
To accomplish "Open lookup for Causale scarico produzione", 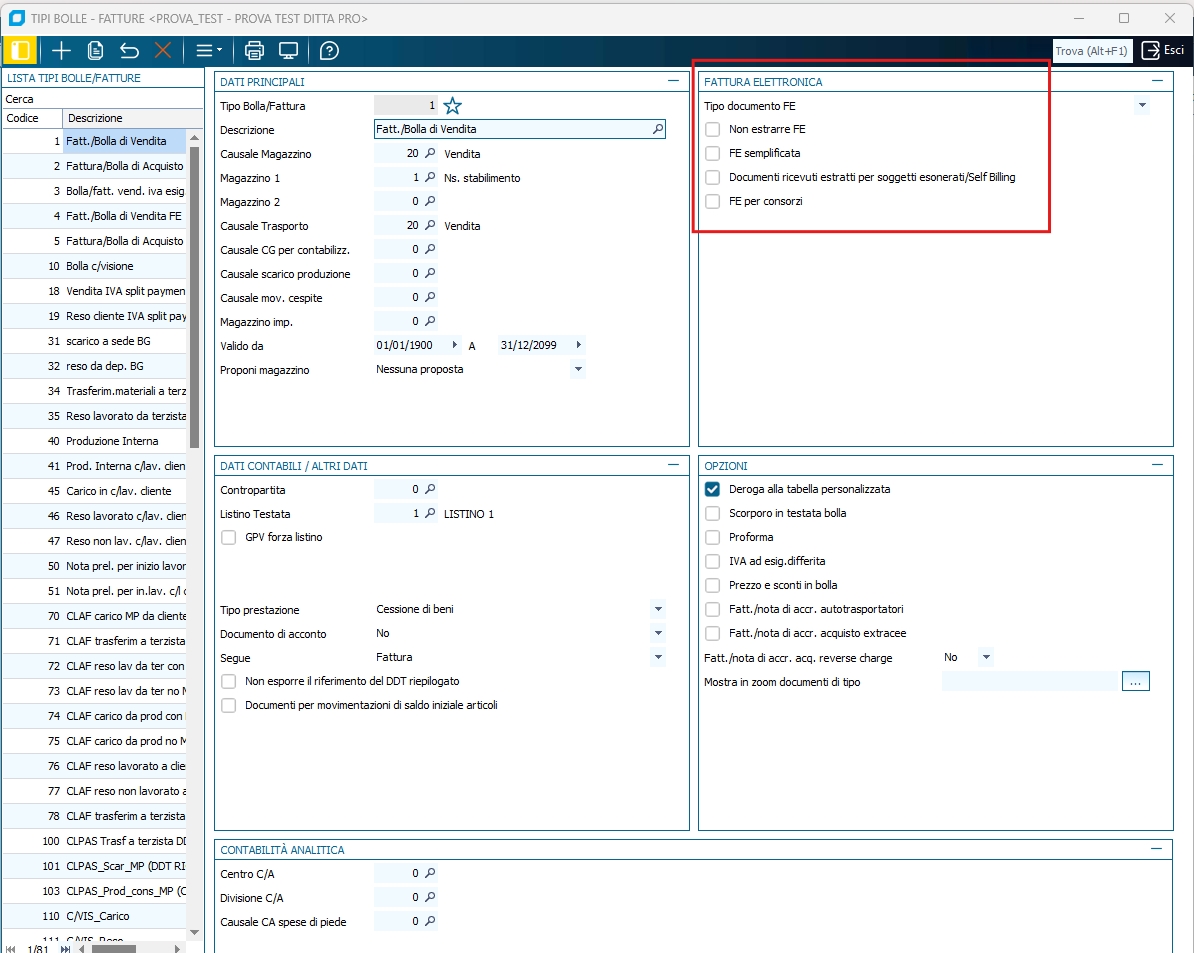I will coord(430,273).
